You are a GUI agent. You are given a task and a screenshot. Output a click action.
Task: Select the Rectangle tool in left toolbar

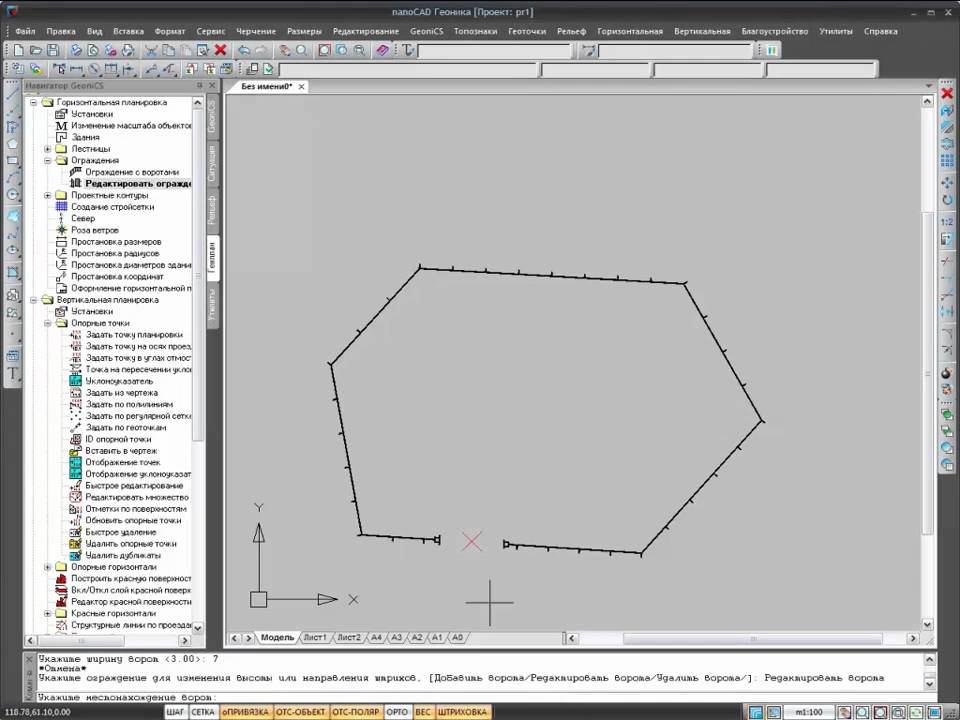12,161
